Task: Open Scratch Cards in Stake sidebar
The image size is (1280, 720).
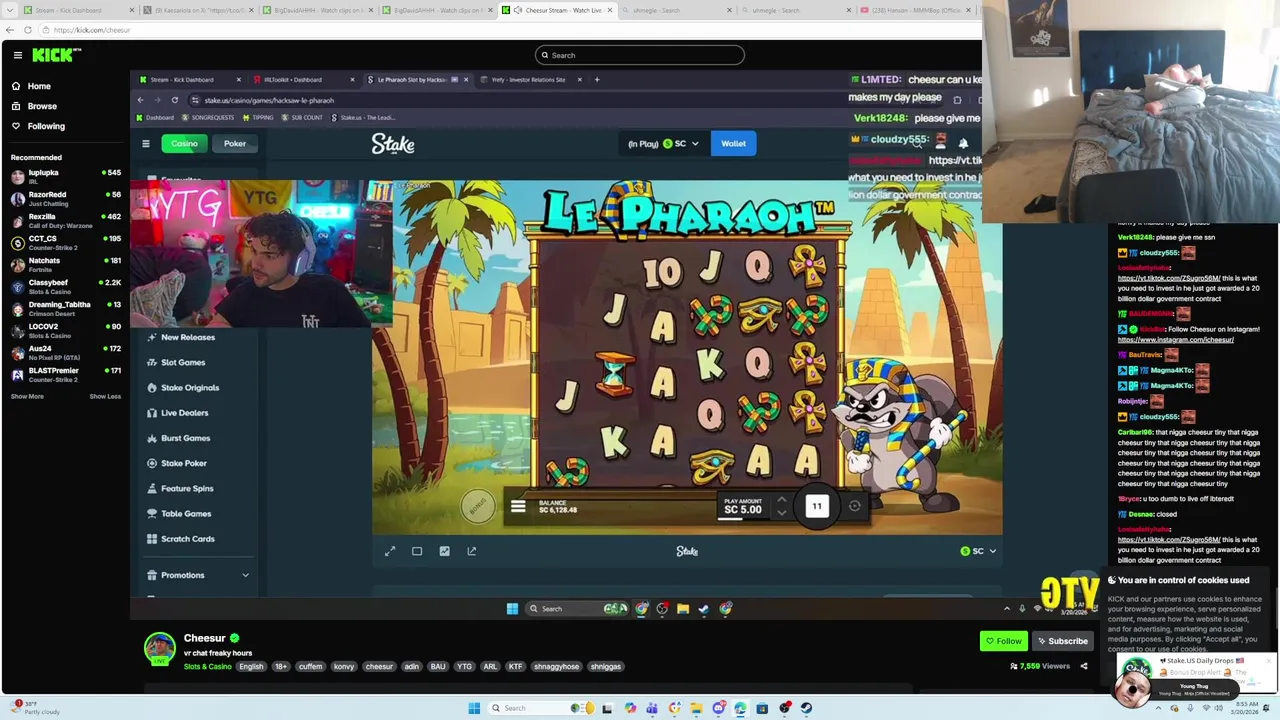Action: [188, 538]
